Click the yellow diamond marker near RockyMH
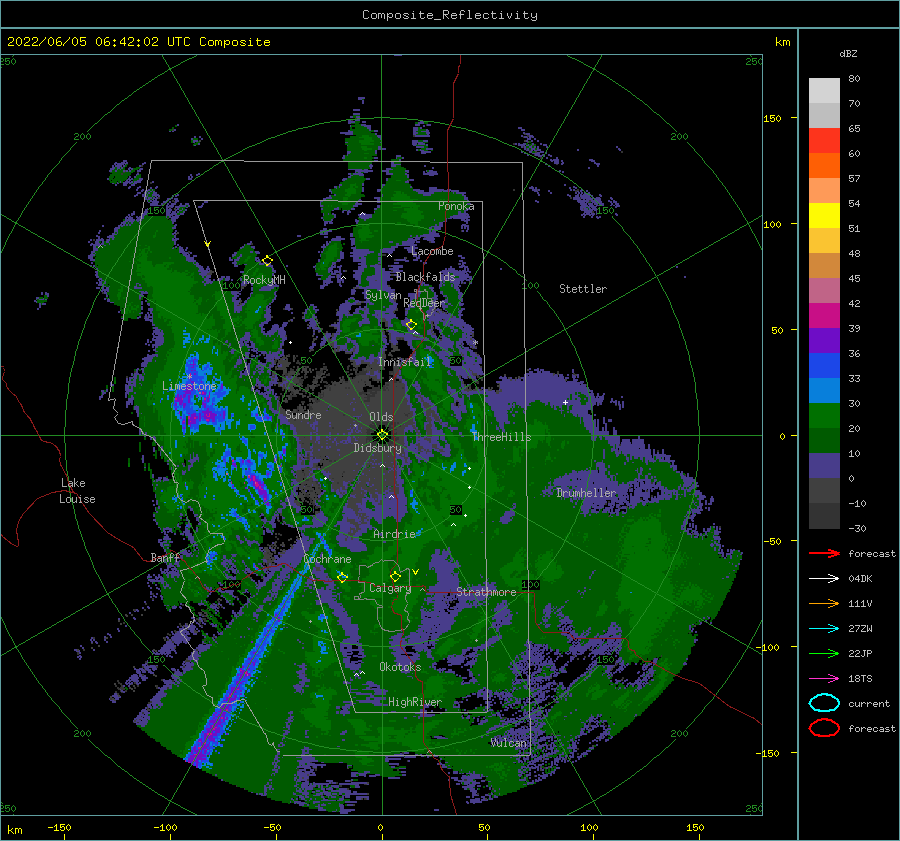Screen dimensions: 900x841 pos(267,261)
